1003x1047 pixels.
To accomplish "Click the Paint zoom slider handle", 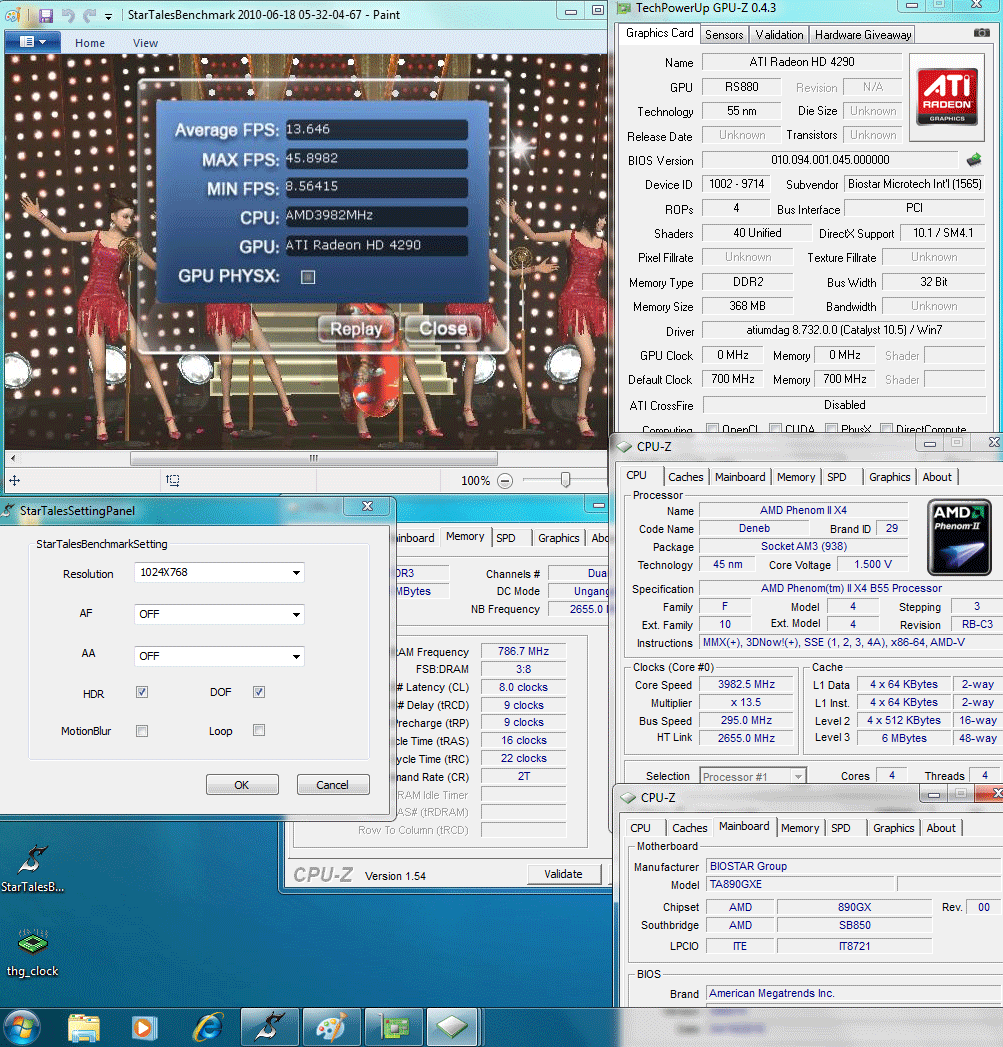I will click(566, 480).
